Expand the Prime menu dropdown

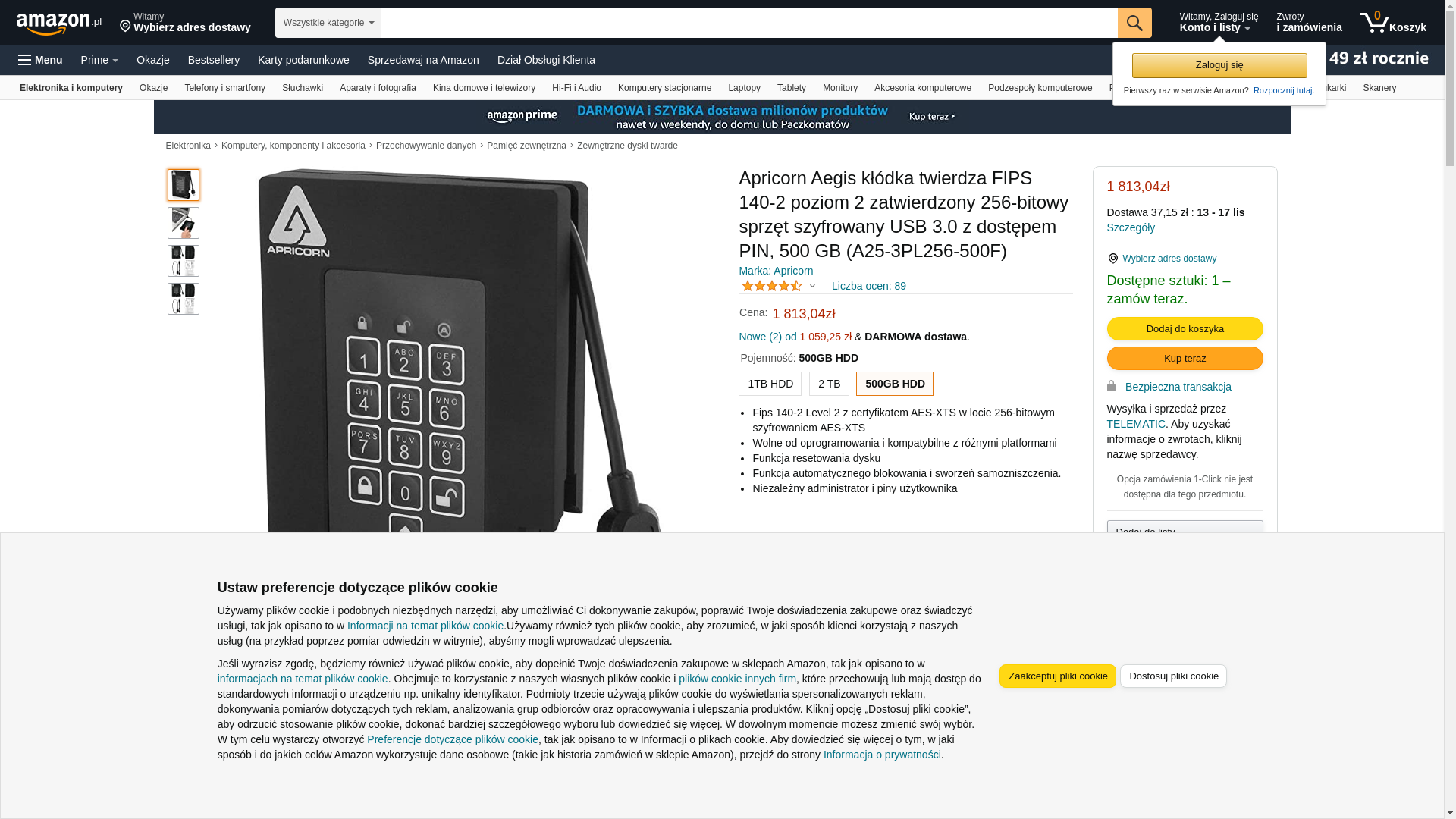[x=99, y=60]
